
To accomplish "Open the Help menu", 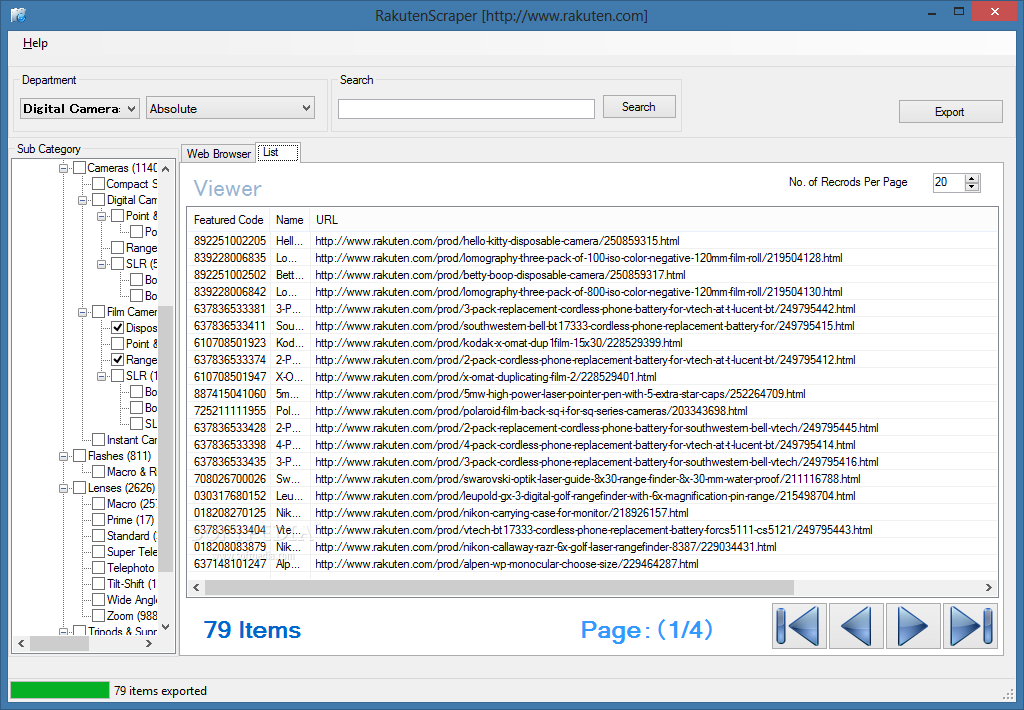I will 35,43.
